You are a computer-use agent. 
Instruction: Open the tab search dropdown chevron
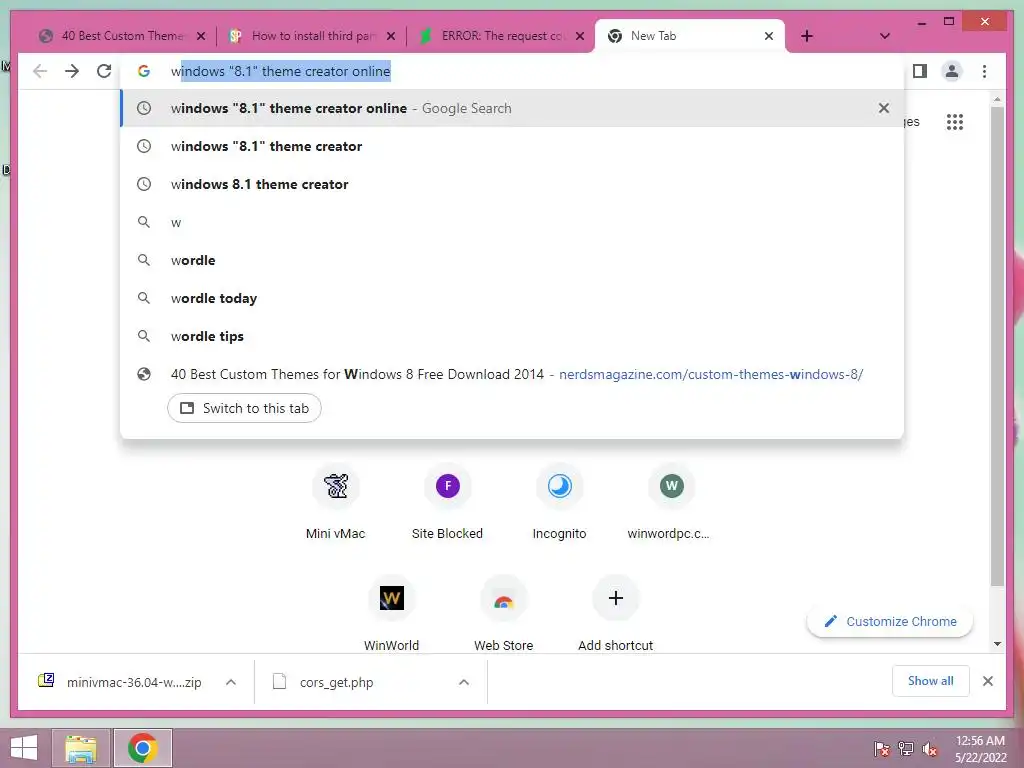coord(885,36)
